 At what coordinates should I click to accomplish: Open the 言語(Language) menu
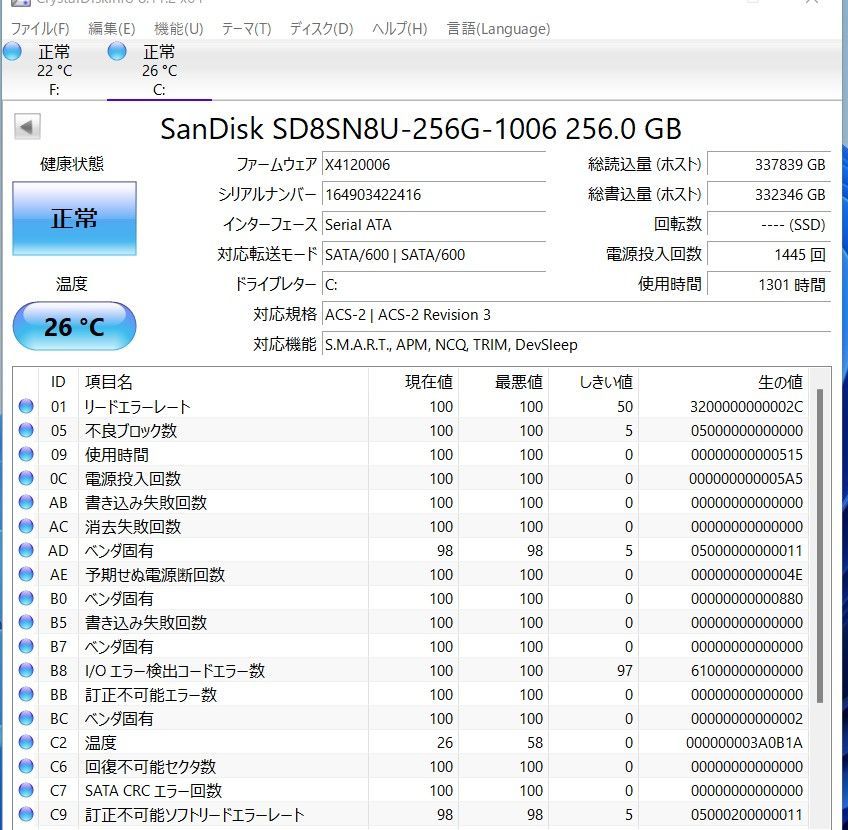click(498, 28)
